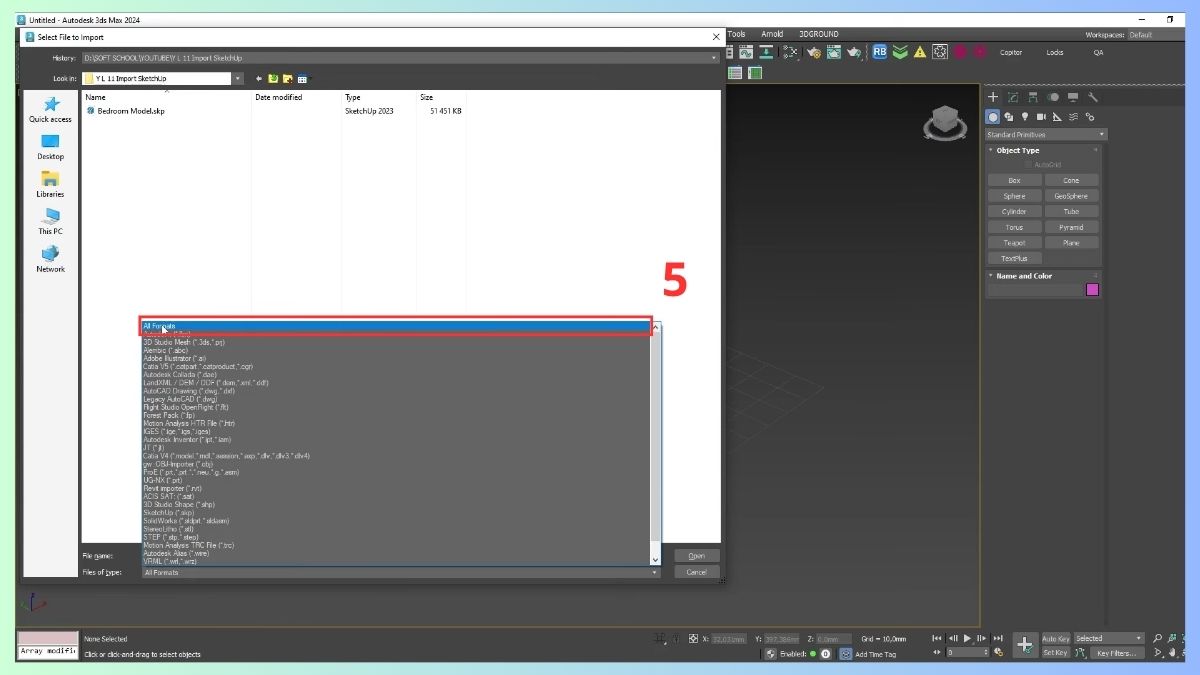Select the Lights creation category
1200x675 pixels.
pos(1025,117)
